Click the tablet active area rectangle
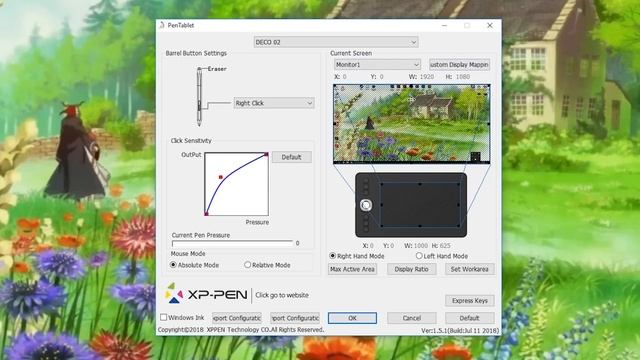 coord(420,205)
